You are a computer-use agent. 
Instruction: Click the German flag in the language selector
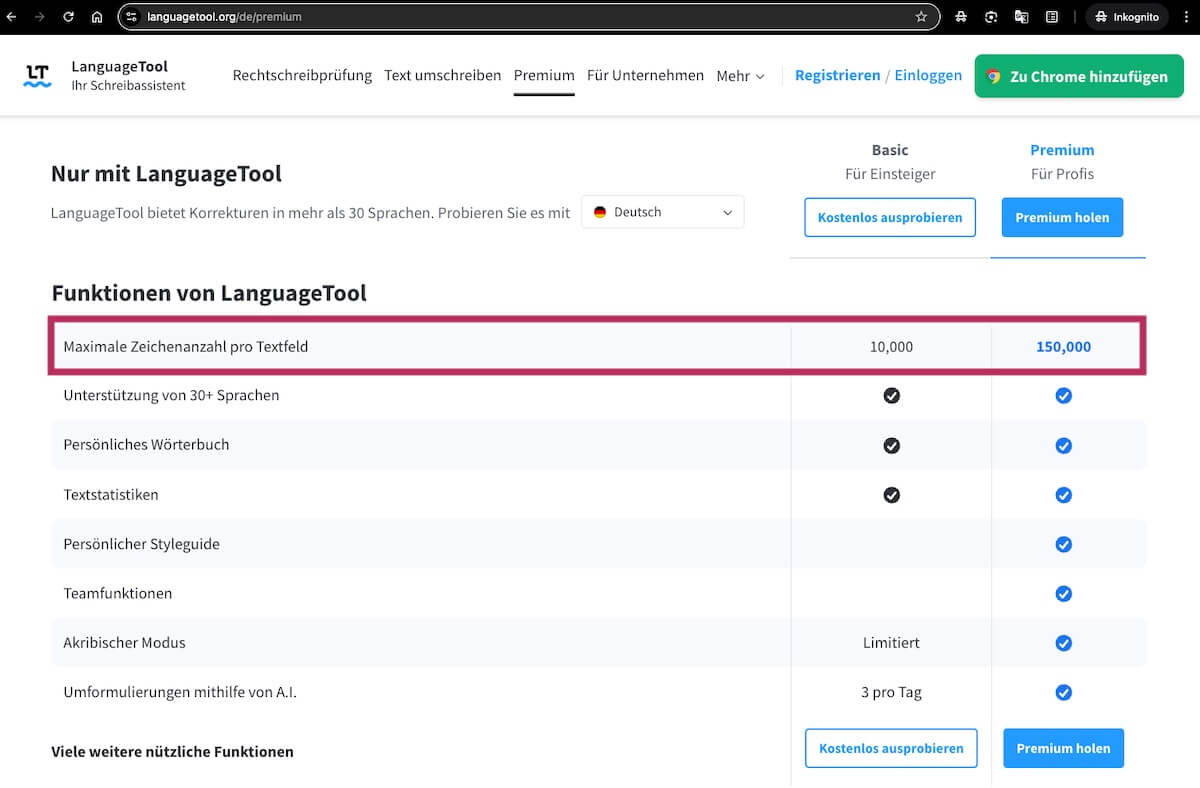600,212
